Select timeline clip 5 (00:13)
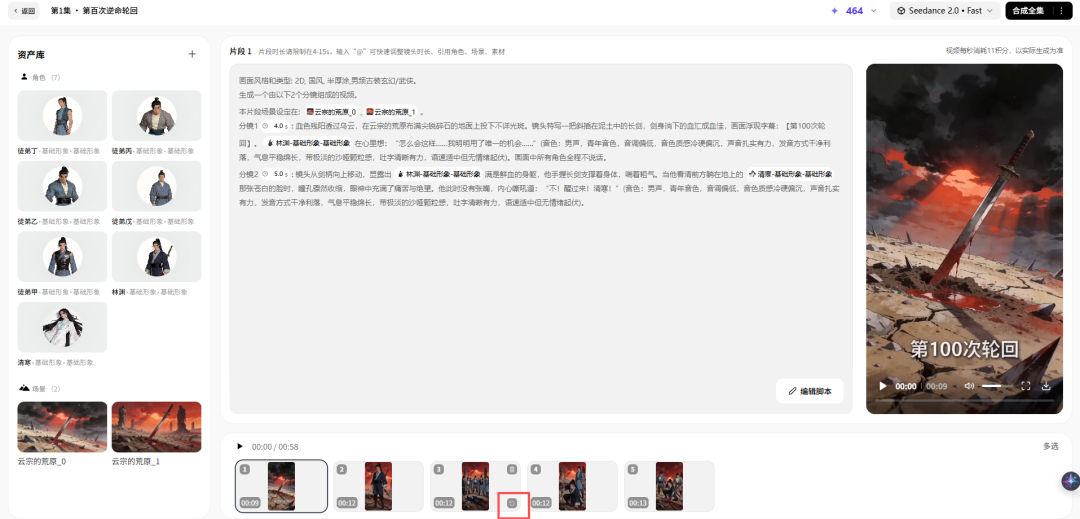 click(x=669, y=486)
